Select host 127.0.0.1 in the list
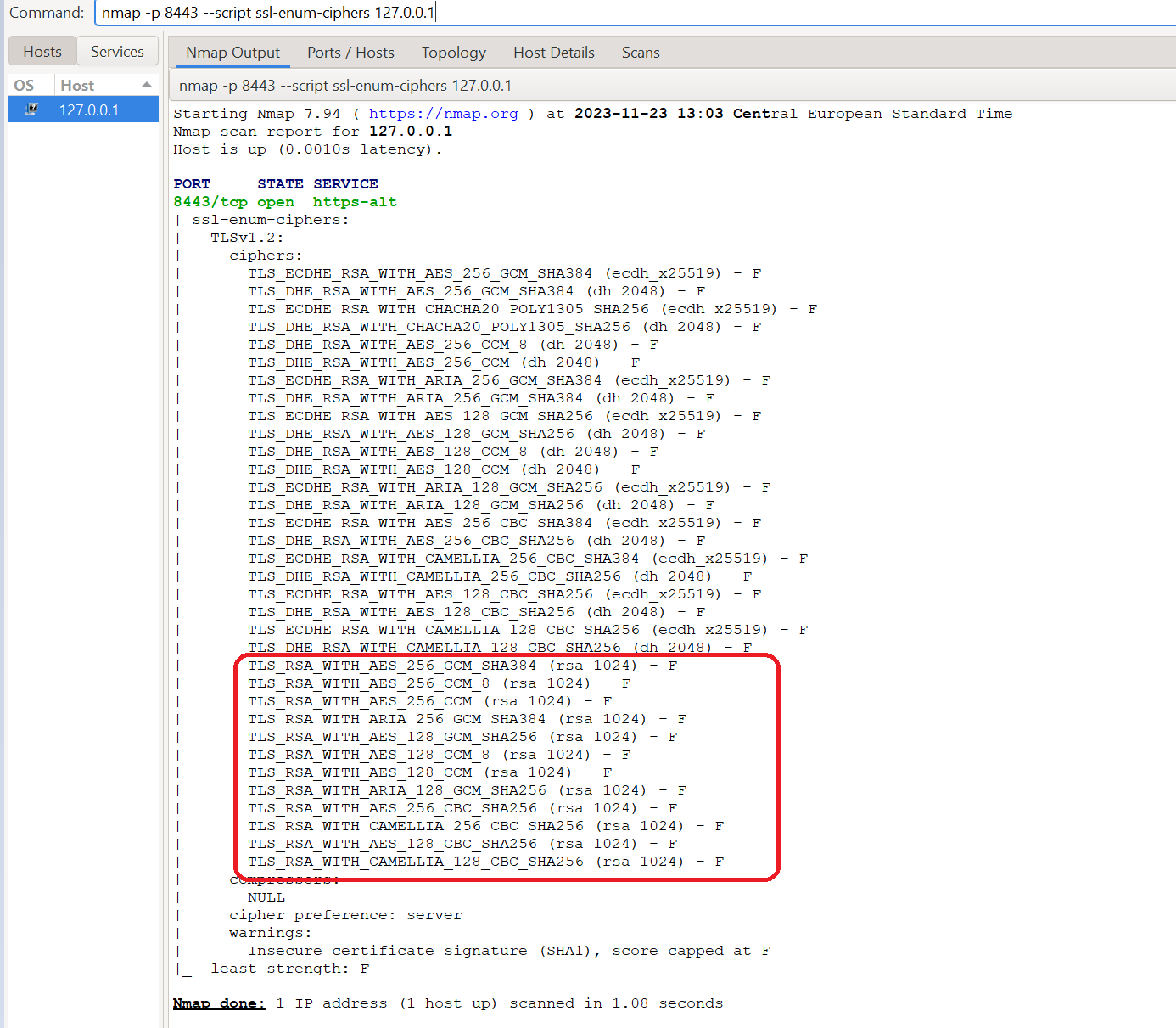The width and height of the screenshot is (1176, 1028). click(89, 110)
